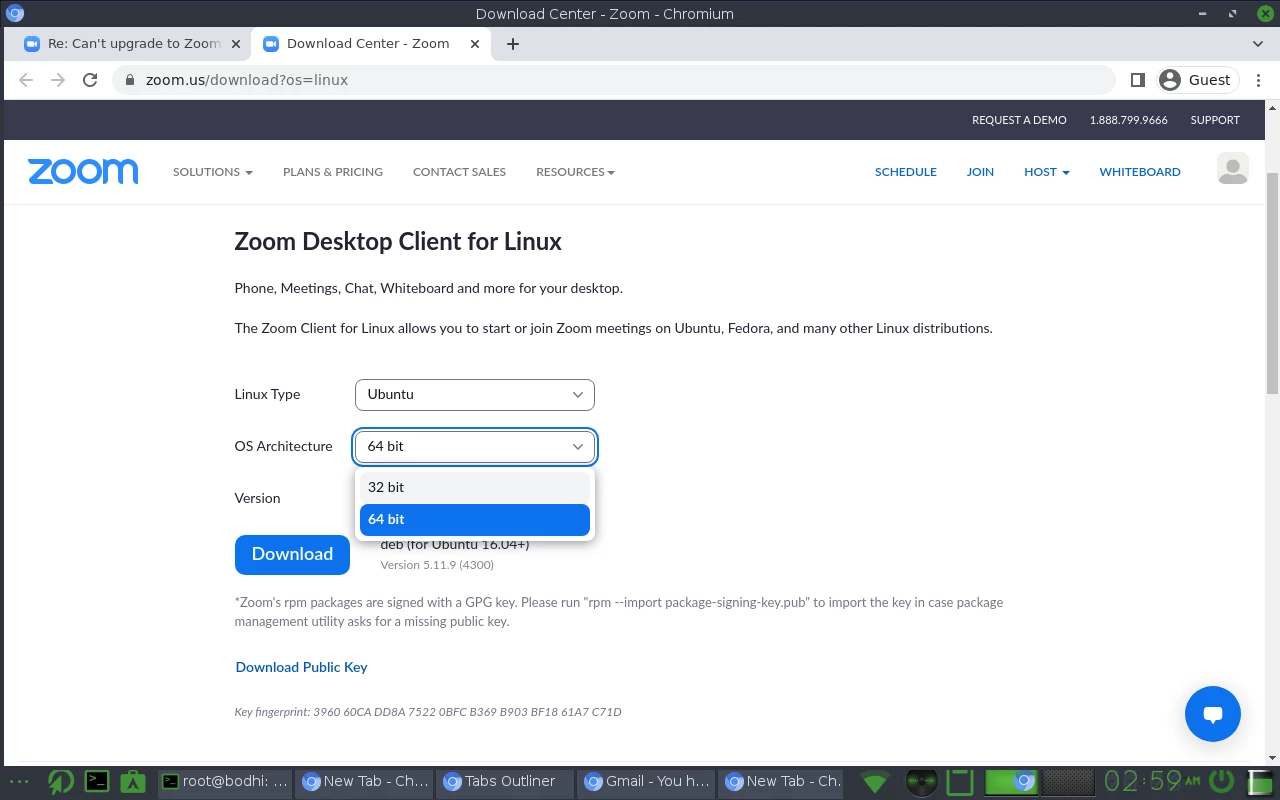1280x800 pixels.
Task: Select the active virtual desktop pager
Action: [1012, 781]
